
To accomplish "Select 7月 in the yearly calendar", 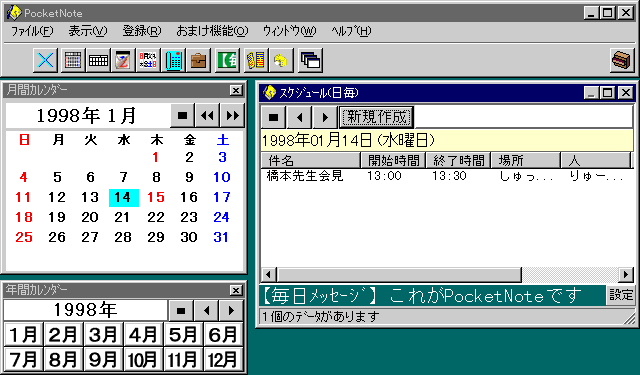I will (24, 359).
